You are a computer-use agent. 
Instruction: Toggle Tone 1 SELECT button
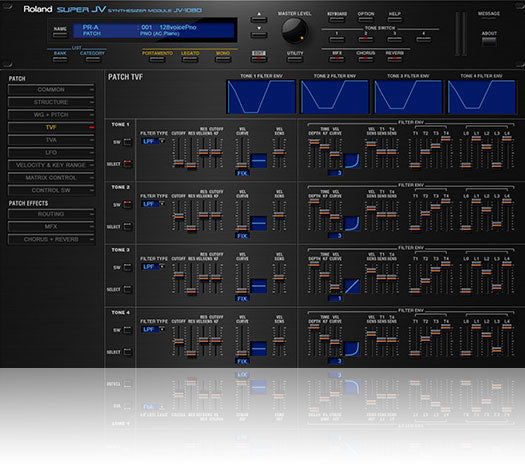[128, 164]
